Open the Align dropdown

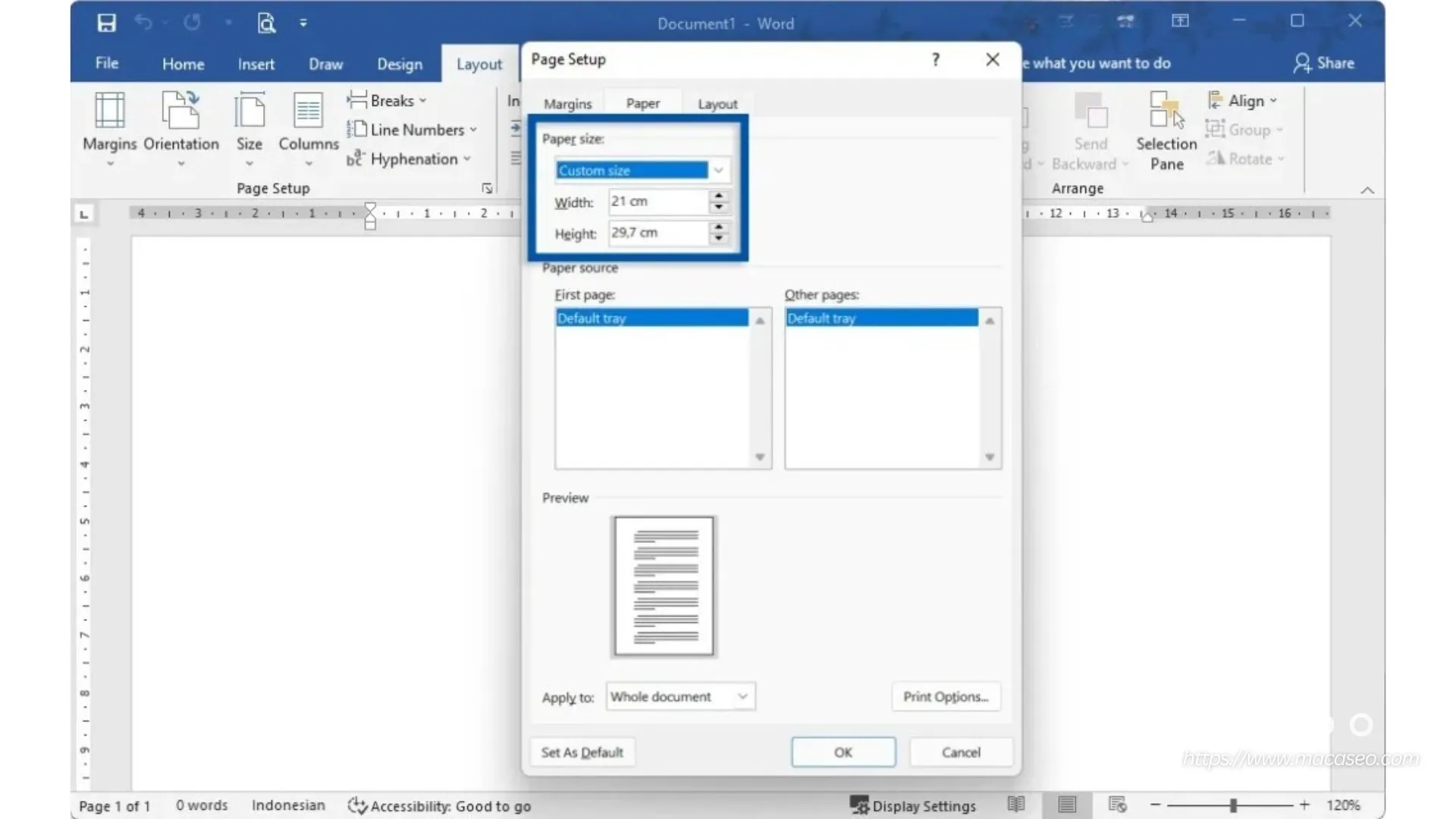[x=1242, y=100]
